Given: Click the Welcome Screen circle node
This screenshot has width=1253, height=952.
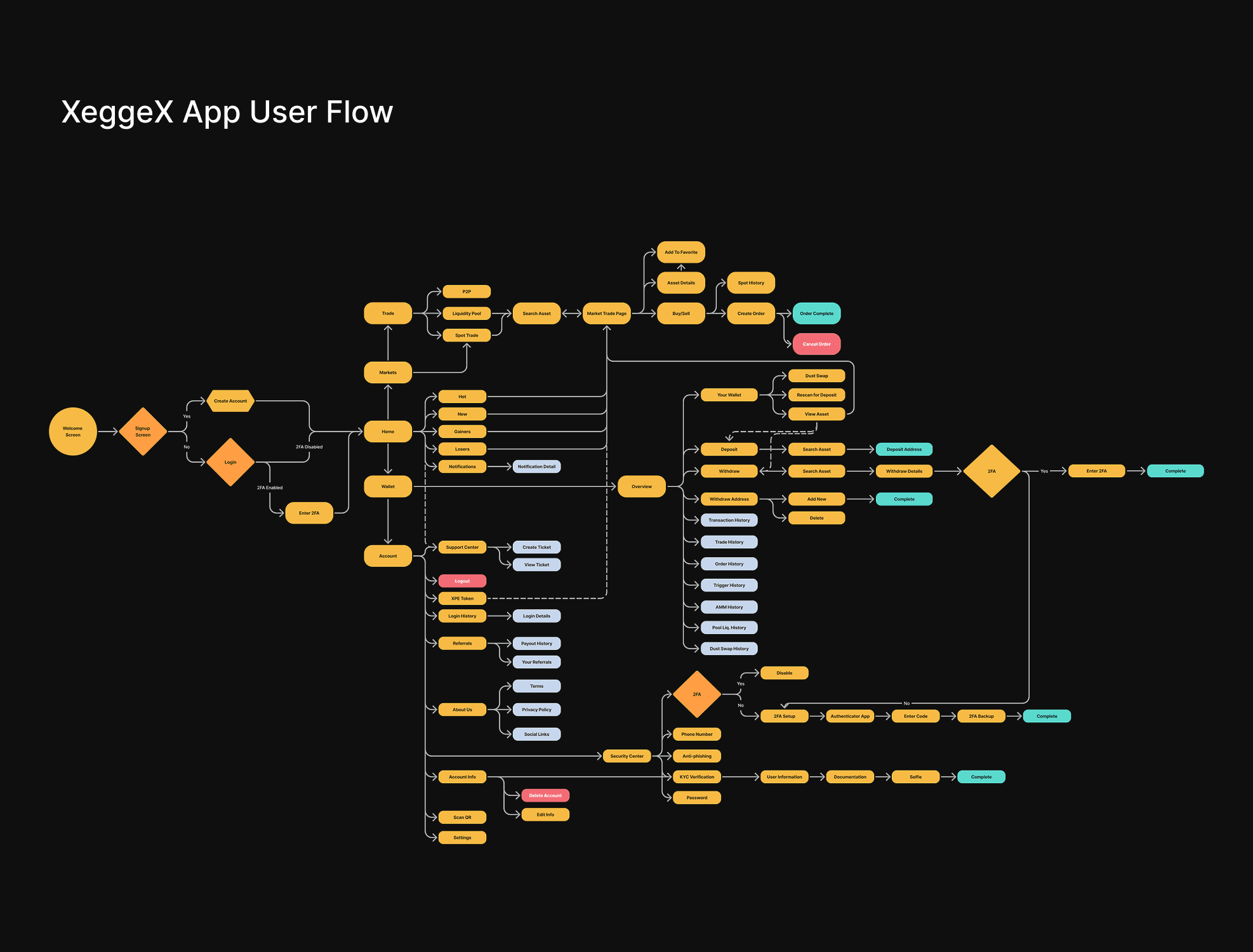Looking at the screenshot, I should pyautogui.click(x=73, y=432).
